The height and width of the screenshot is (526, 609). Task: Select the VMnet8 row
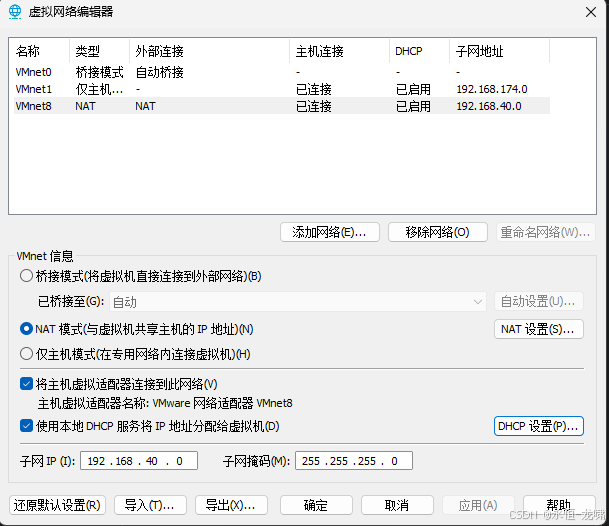282,106
